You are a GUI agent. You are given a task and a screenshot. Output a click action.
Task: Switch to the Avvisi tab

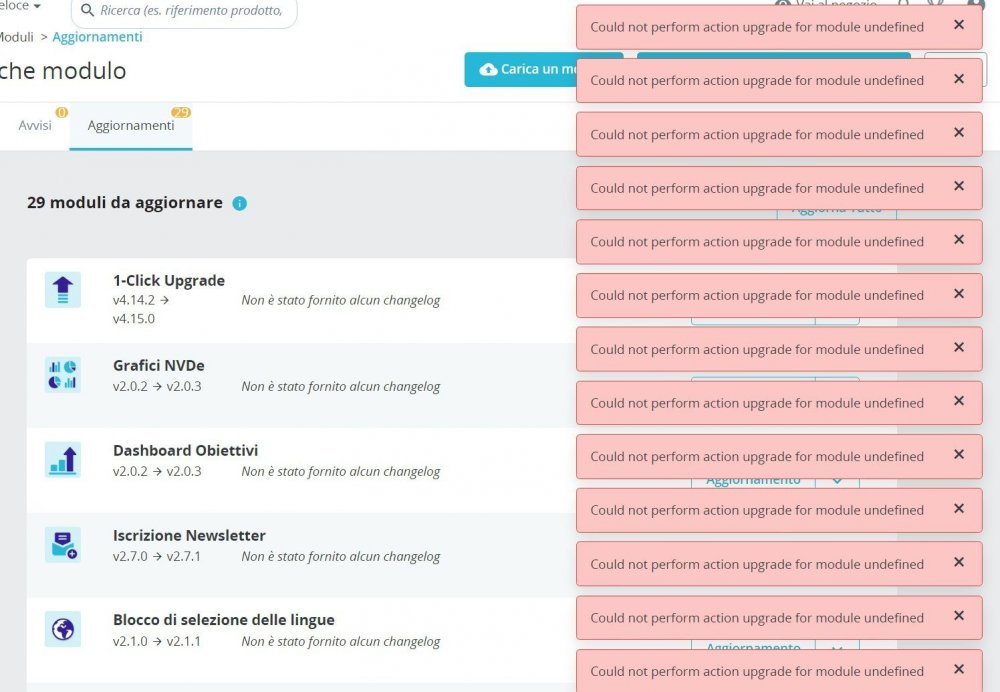click(35, 126)
